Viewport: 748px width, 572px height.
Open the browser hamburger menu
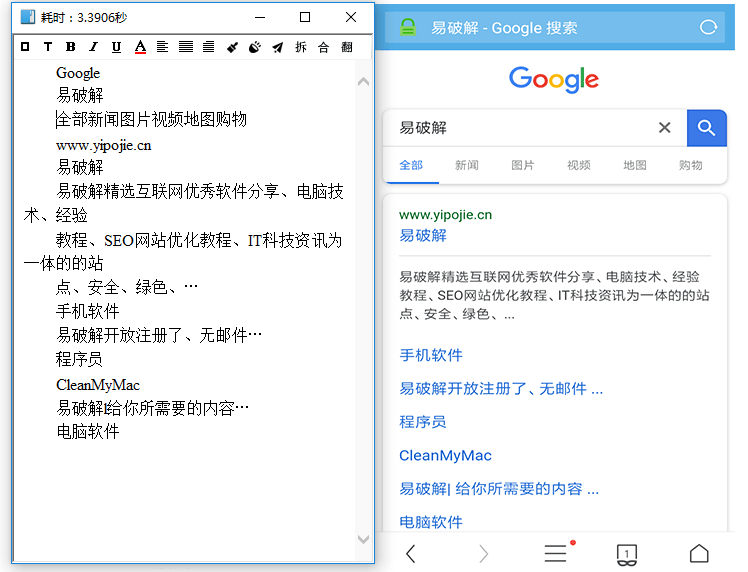click(x=556, y=554)
